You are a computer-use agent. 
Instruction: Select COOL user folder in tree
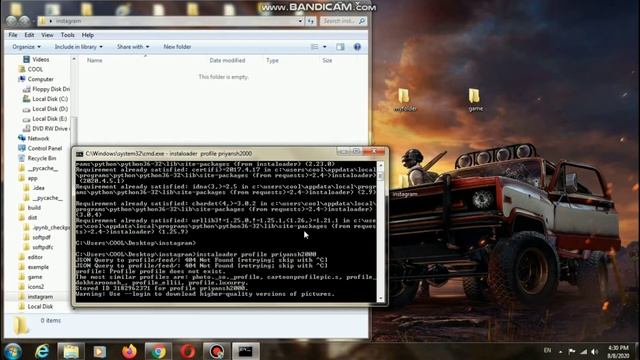tap(31, 69)
